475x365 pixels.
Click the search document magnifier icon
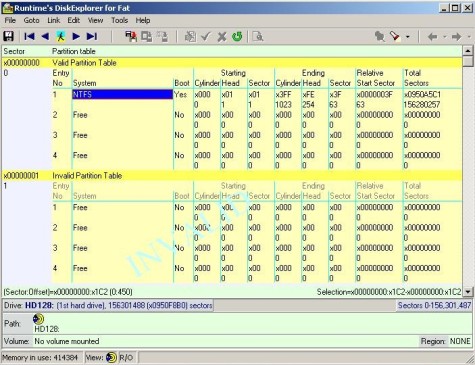[x=258, y=36]
